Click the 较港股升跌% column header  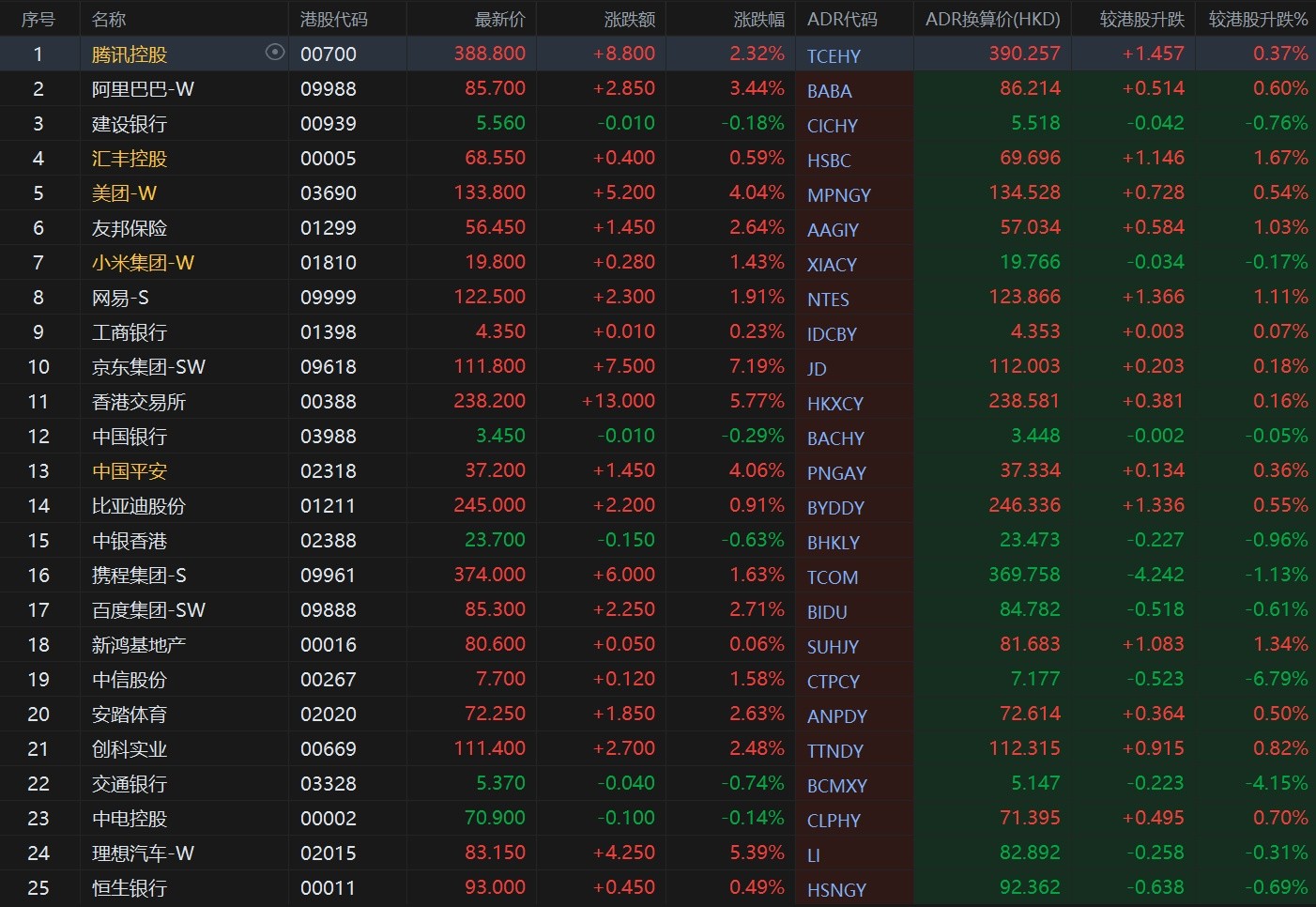(x=1258, y=19)
